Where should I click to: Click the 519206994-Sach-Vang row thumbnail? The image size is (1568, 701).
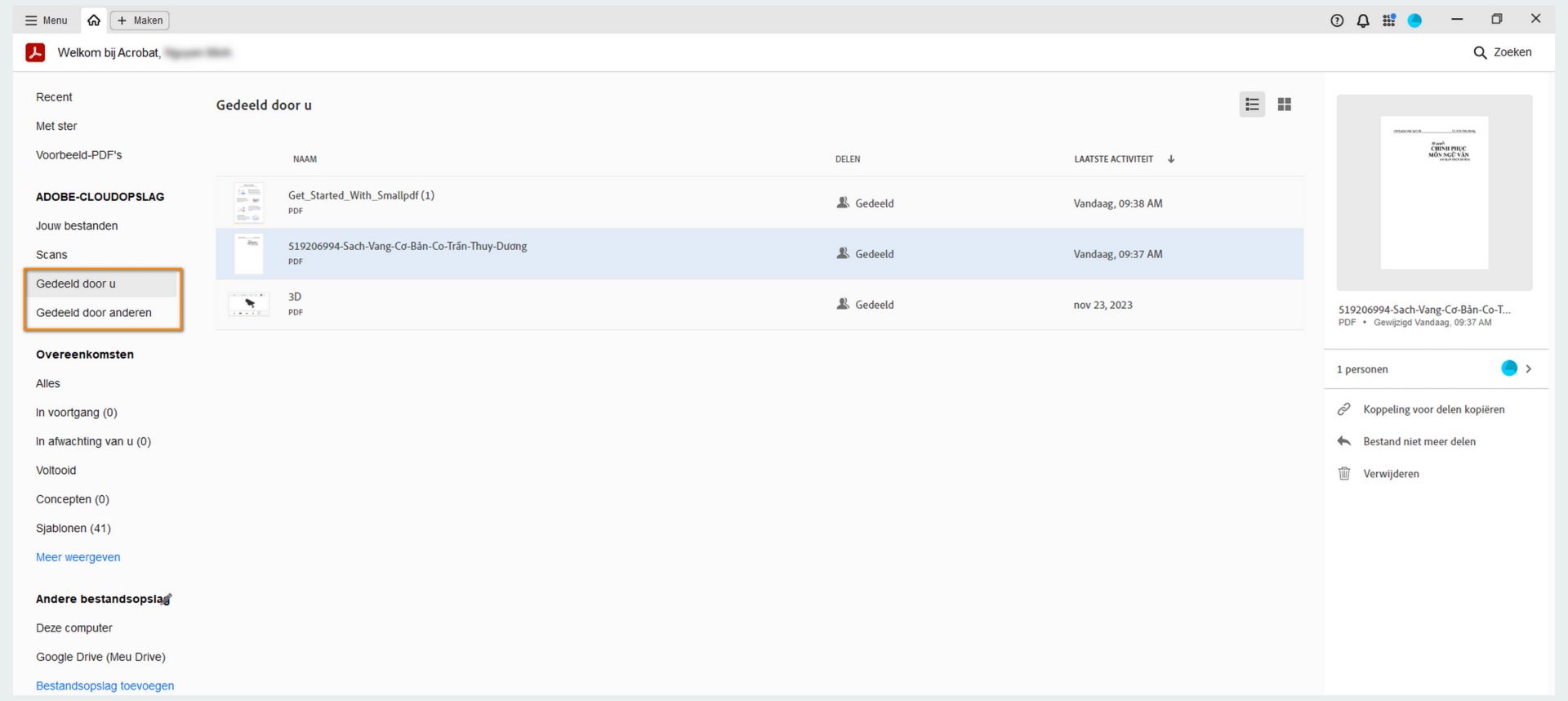pyautogui.click(x=248, y=253)
